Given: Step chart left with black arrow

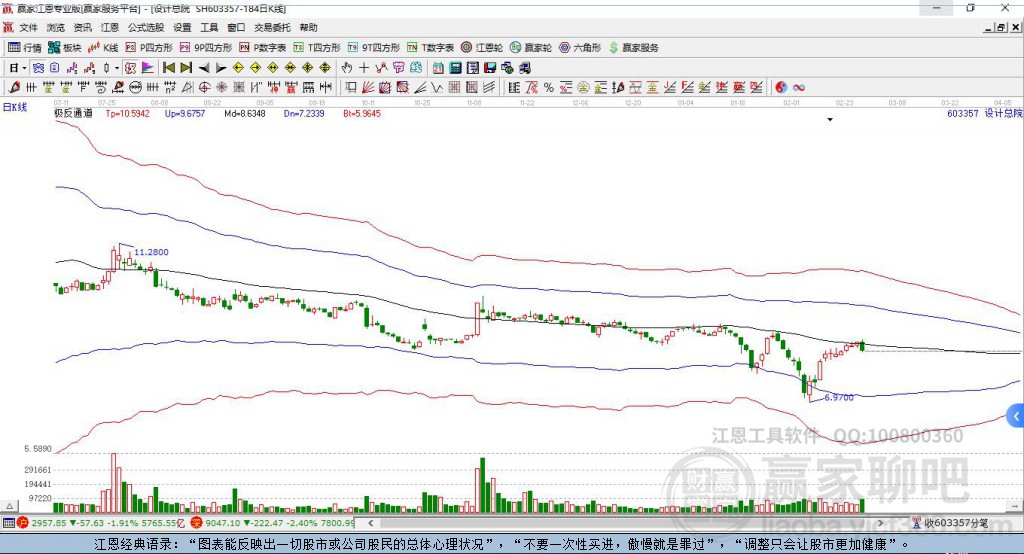Looking at the screenshot, I should (x=204, y=68).
